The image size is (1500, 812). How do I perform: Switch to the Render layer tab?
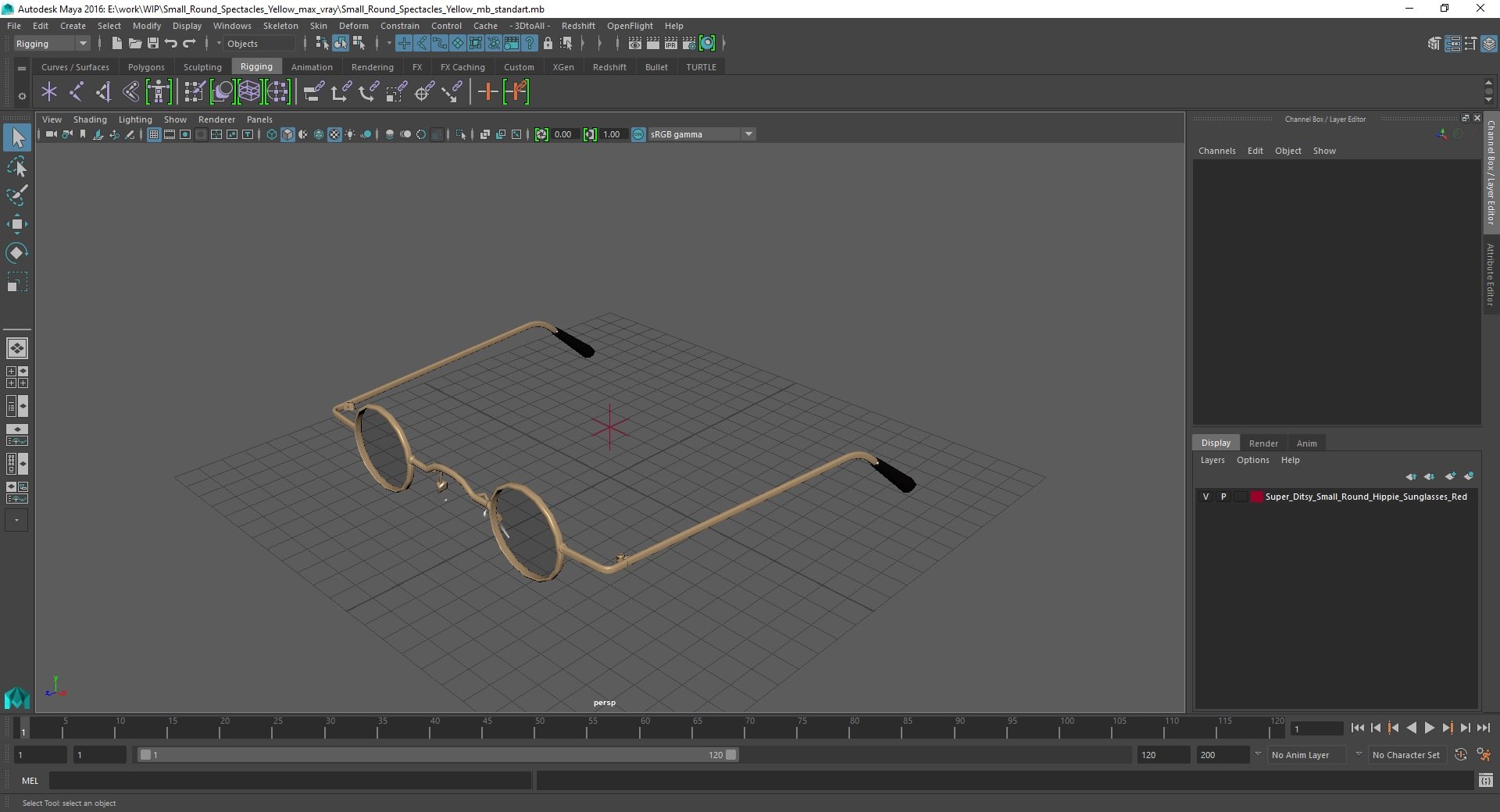coord(1263,443)
